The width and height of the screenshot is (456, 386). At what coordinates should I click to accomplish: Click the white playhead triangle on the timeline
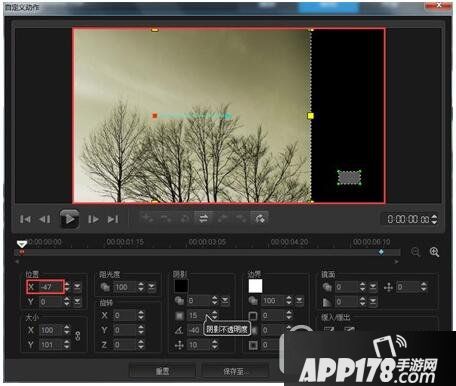22,244
